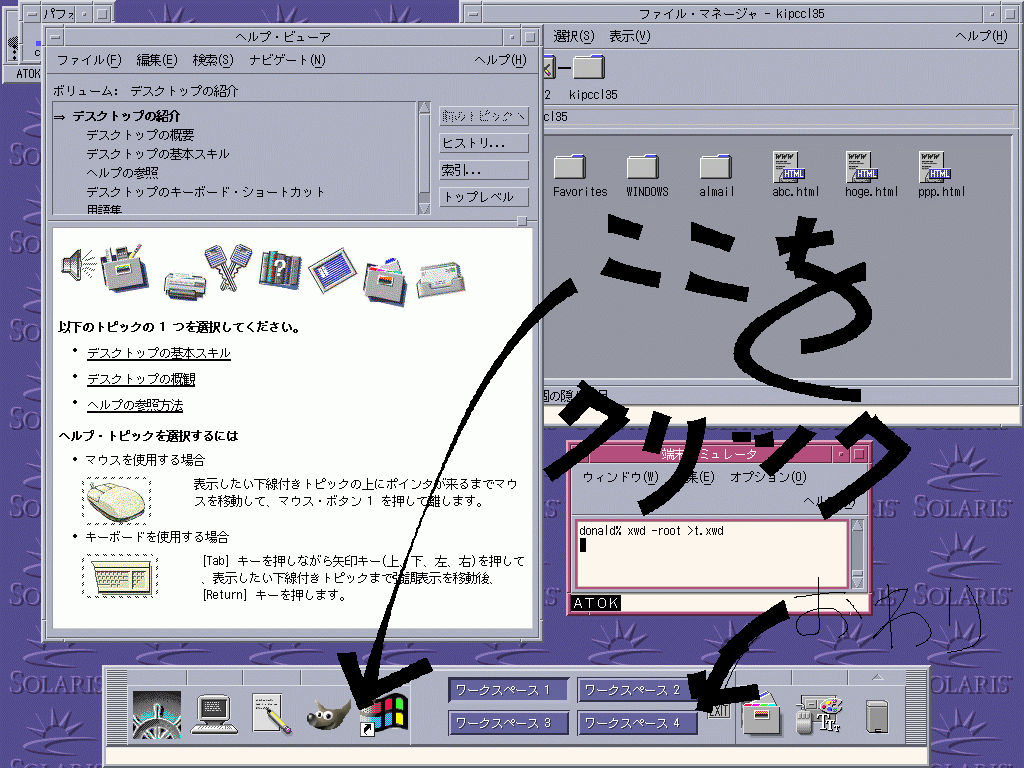Switch to ワークスペース 1

507,690
